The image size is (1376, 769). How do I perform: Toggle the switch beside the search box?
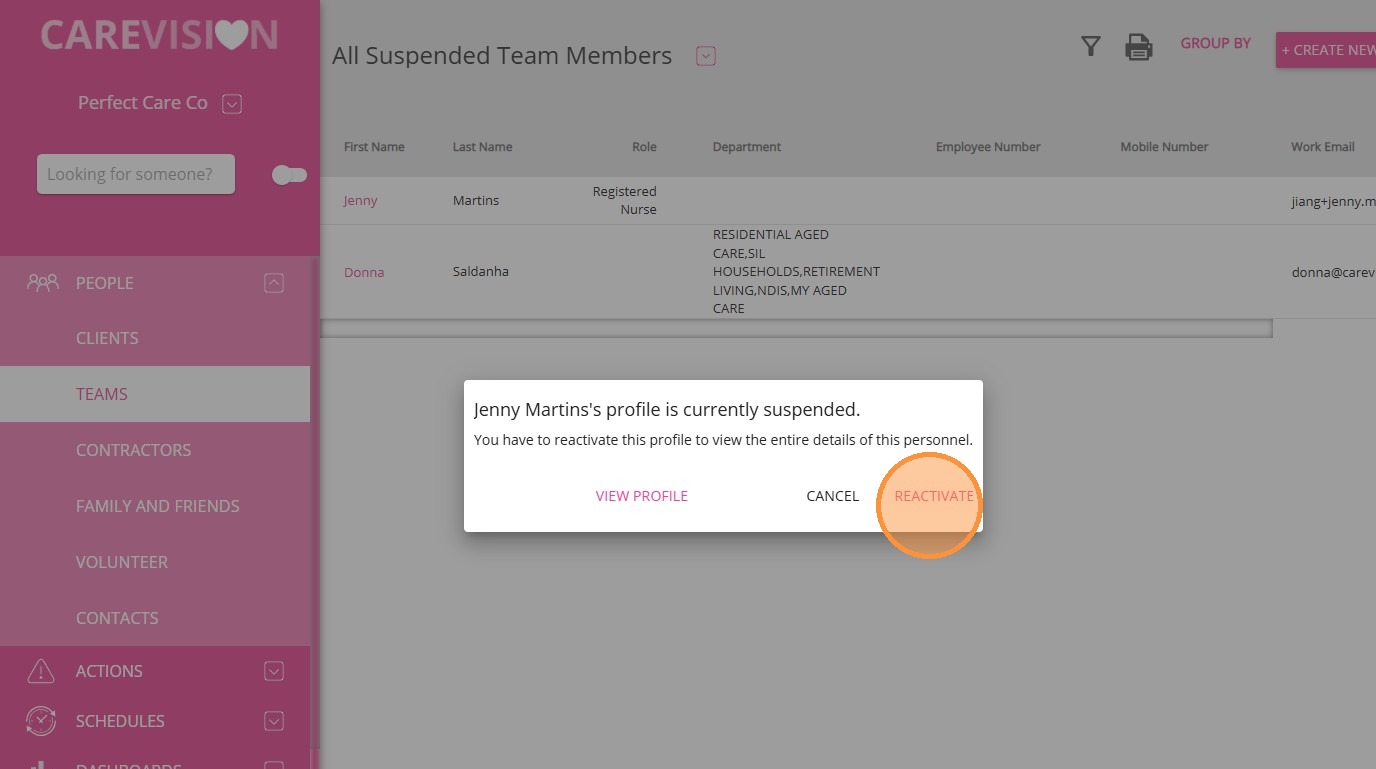coord(289,175)
